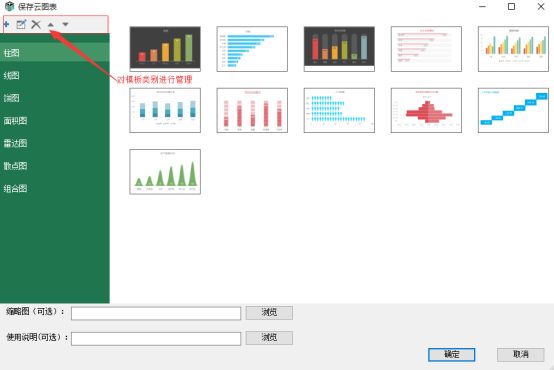Pick the blue stair-step chart thumbnail

pos(513,110)
